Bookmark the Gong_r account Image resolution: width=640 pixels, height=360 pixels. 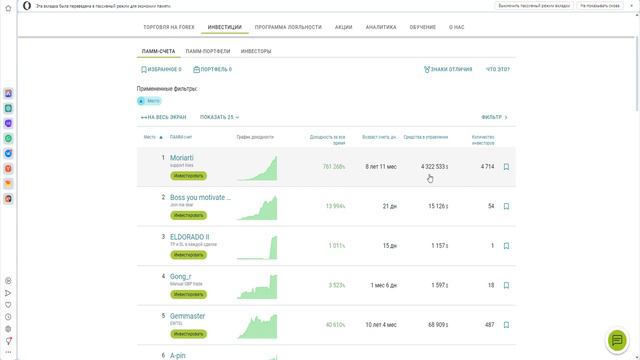coord(506,285)
